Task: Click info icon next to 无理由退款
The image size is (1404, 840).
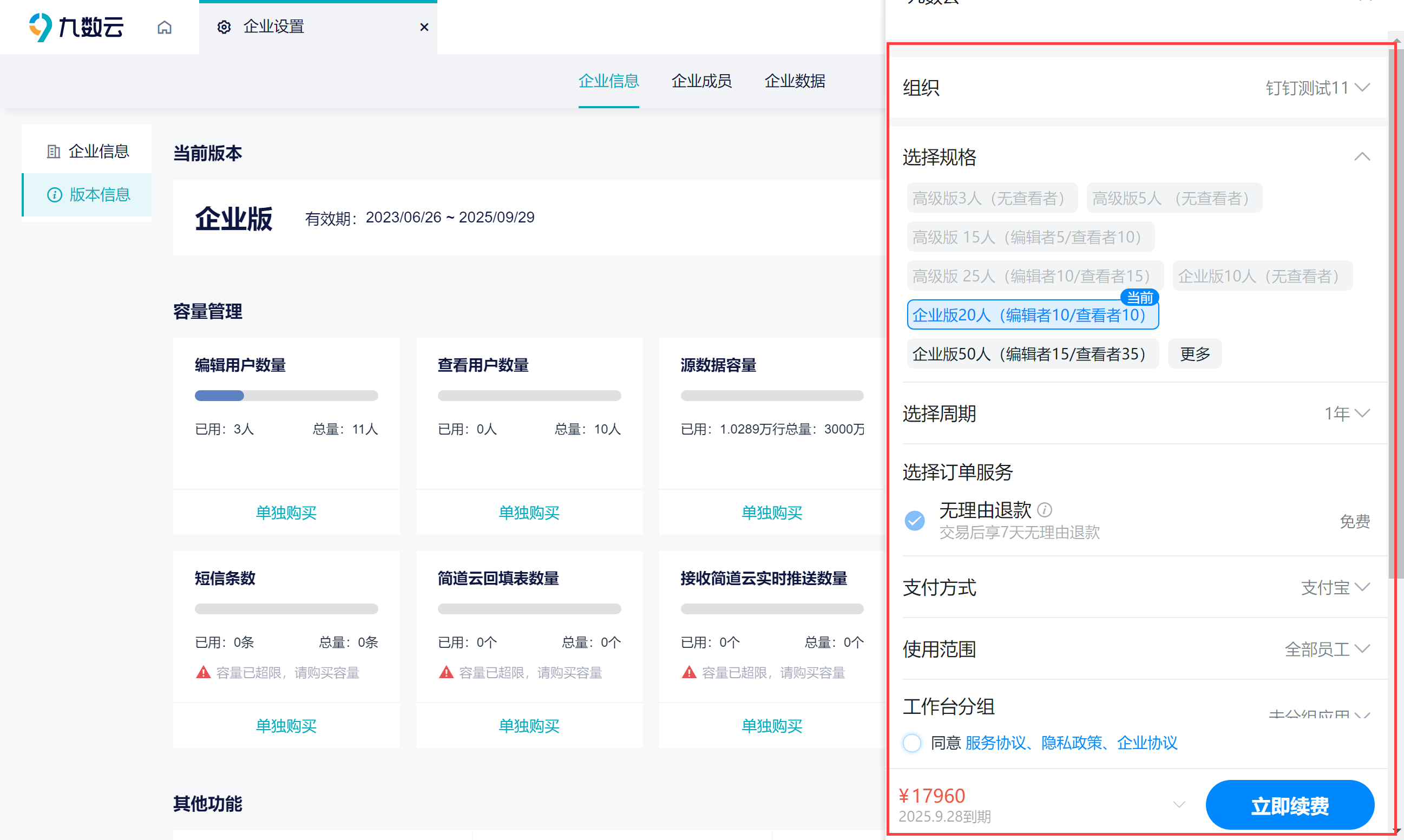Action: click(x=1044, y=510)
